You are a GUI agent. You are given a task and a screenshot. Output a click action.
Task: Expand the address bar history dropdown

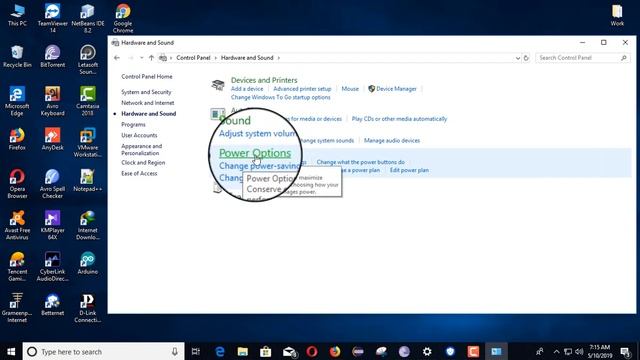(x=518, y=58)
